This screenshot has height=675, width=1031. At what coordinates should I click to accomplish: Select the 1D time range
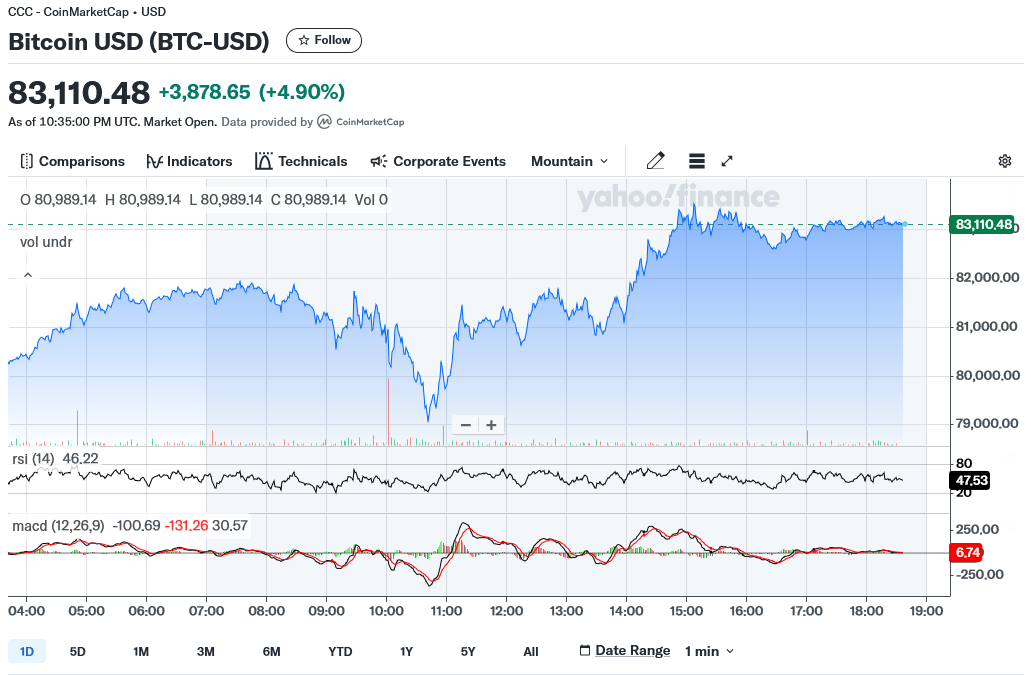click(27, 651)
